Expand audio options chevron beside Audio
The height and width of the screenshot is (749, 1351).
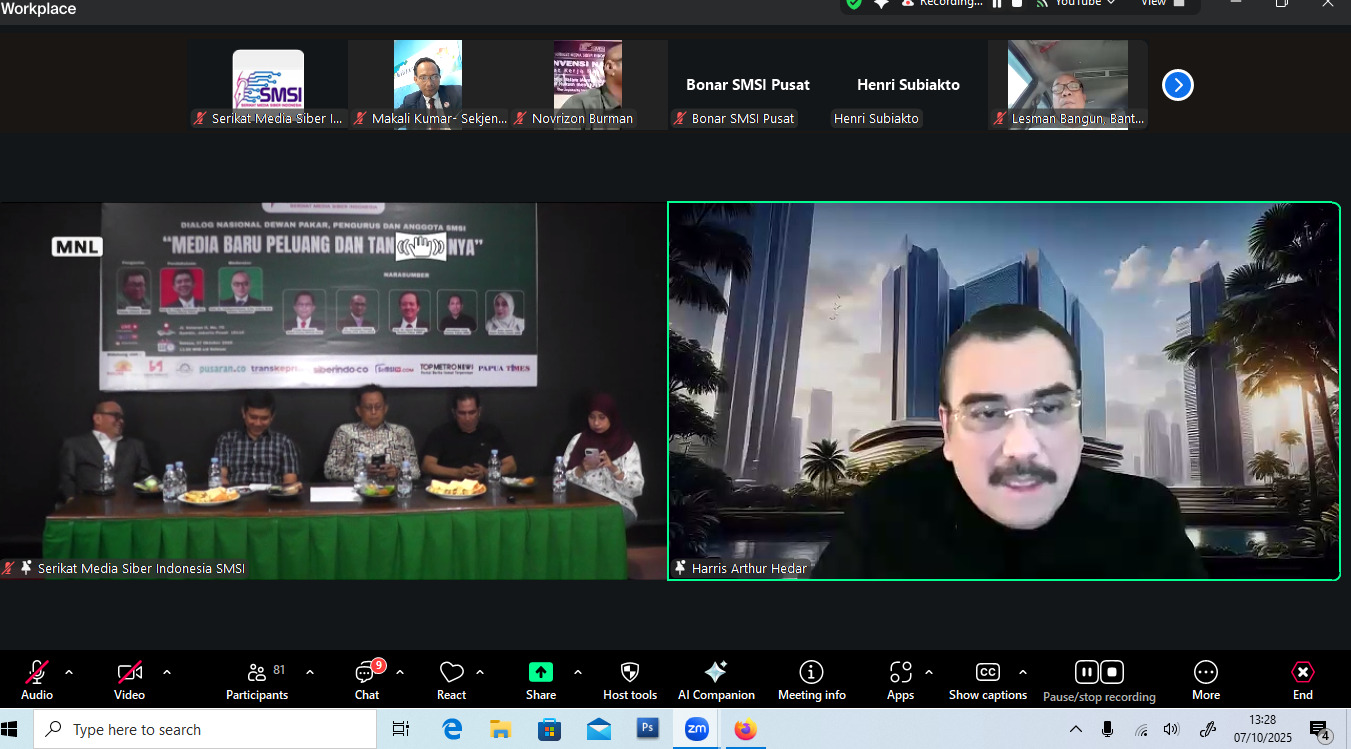point(69,672)
